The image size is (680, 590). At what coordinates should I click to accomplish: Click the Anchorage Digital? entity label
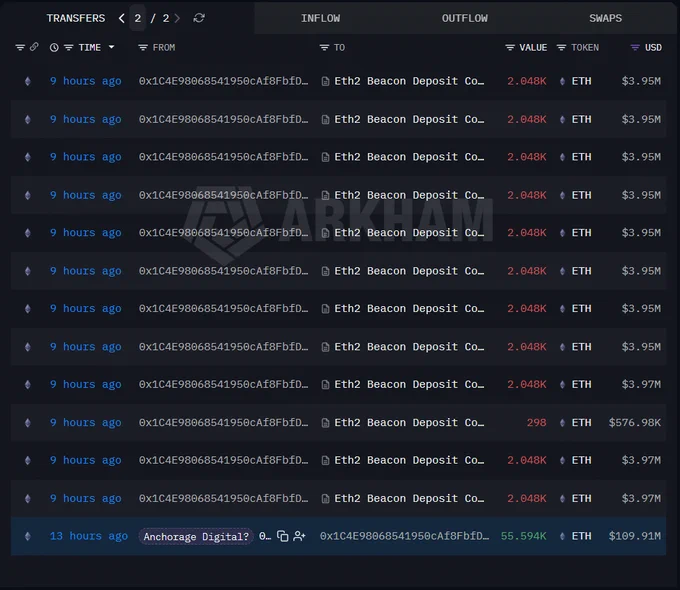196,537
